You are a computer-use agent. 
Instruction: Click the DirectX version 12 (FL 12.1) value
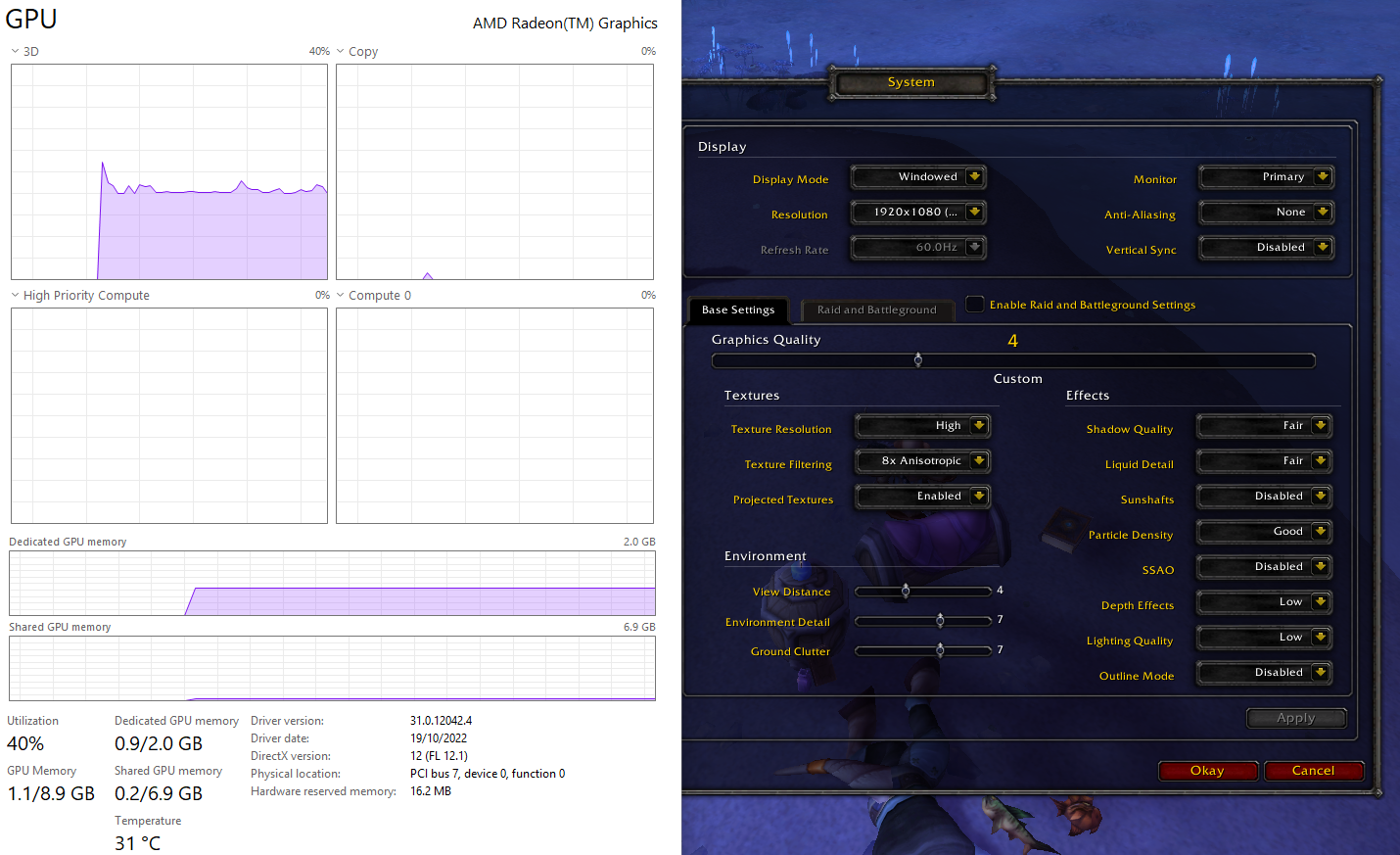click(x=439, y=756)
